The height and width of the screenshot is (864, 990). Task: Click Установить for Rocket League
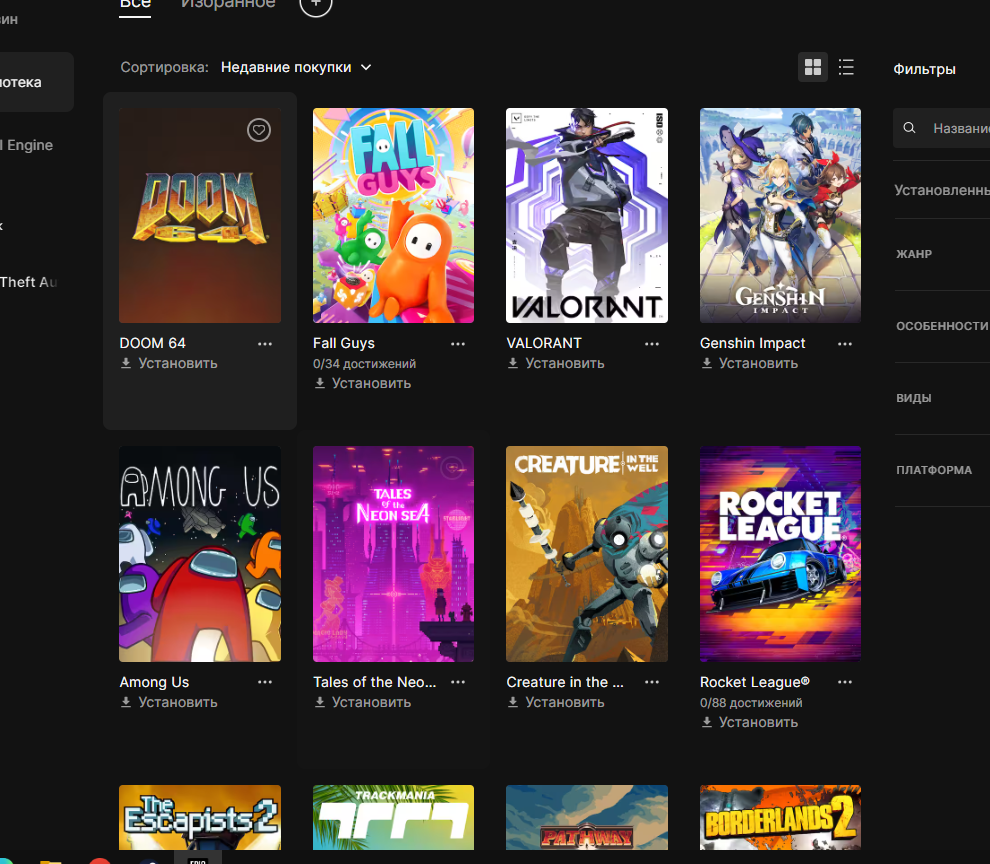click(x=758, y=722)
